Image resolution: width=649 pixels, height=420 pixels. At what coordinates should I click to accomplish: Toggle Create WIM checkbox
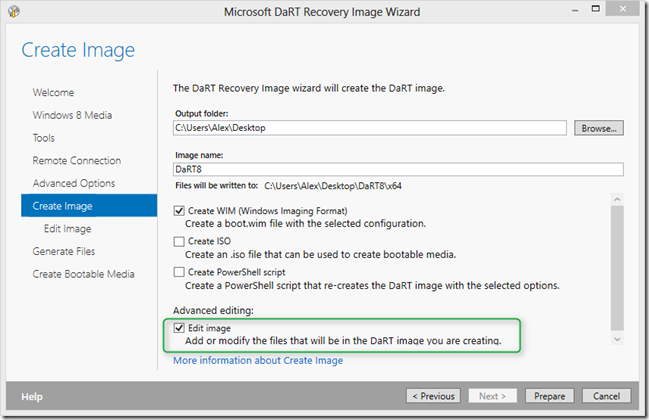pos(179,211)
